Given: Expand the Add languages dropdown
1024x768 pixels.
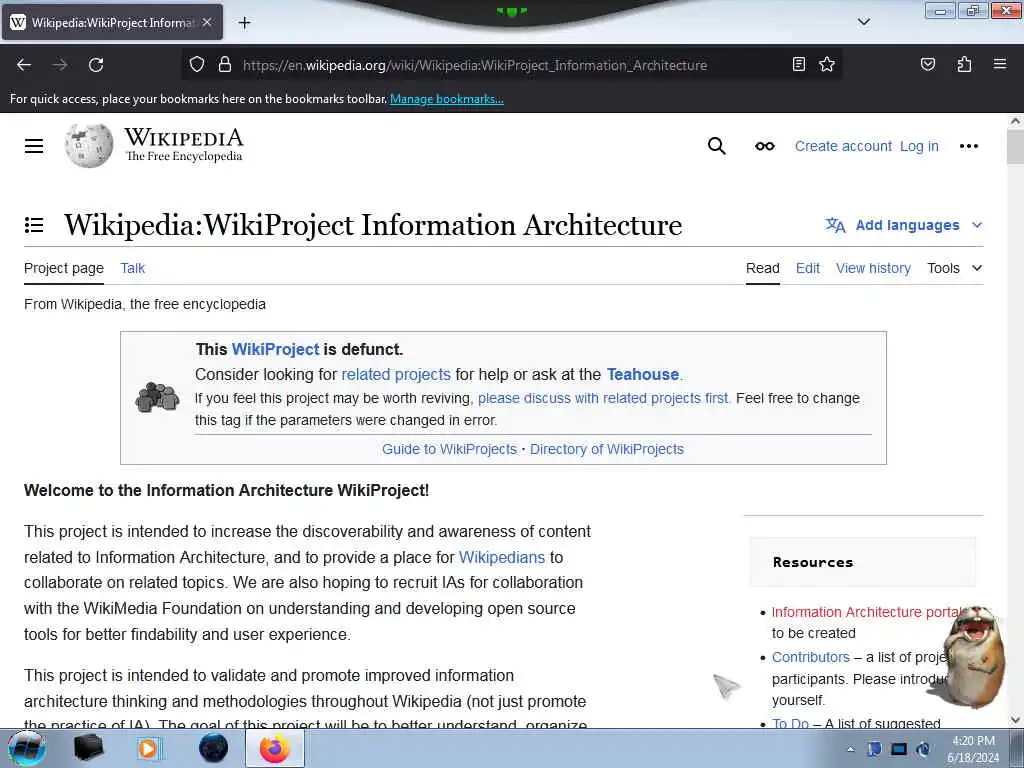Looking at the screenshot, I should point(904,225).
